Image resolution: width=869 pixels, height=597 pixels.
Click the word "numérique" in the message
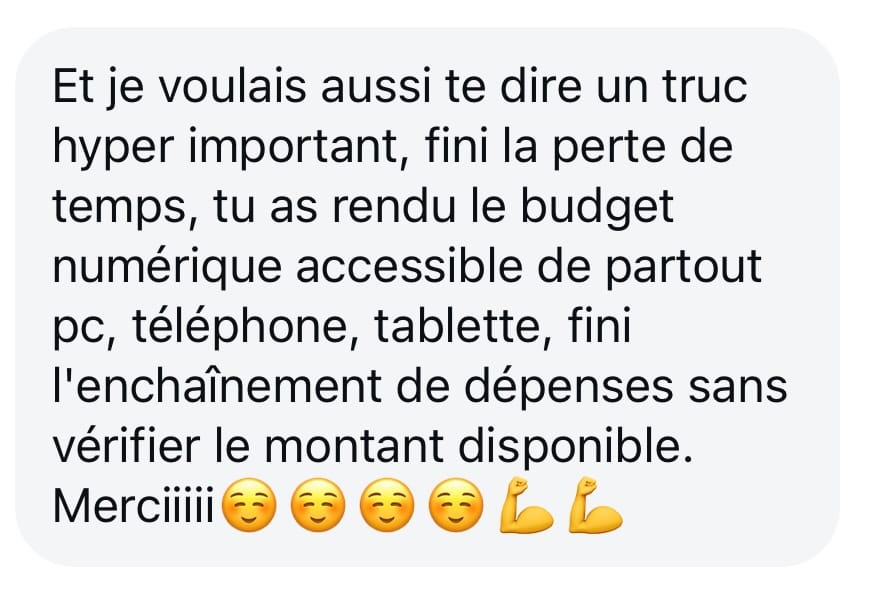point(167,269)
